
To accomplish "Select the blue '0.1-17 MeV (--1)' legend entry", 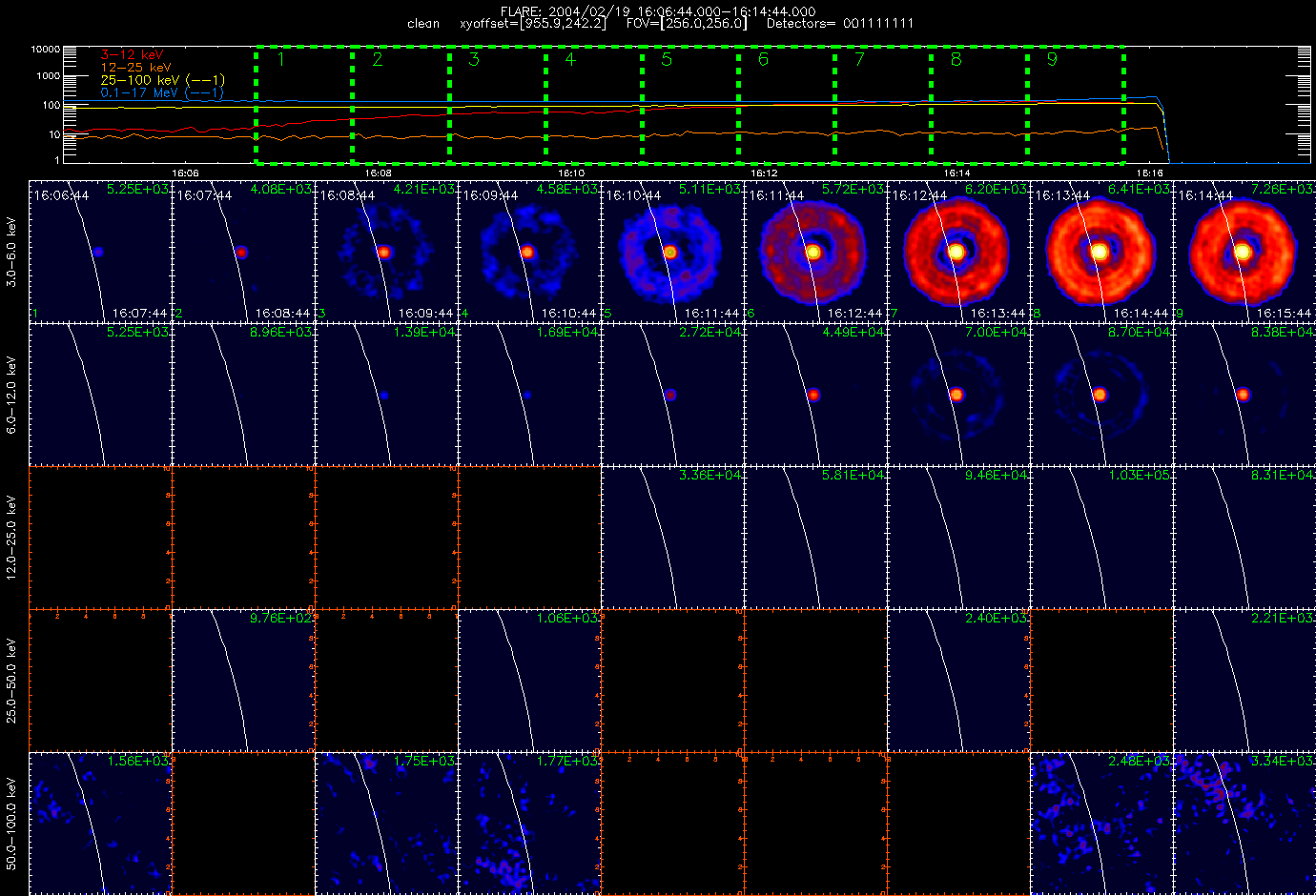I will pyautogui.click(x=162, y=92).
